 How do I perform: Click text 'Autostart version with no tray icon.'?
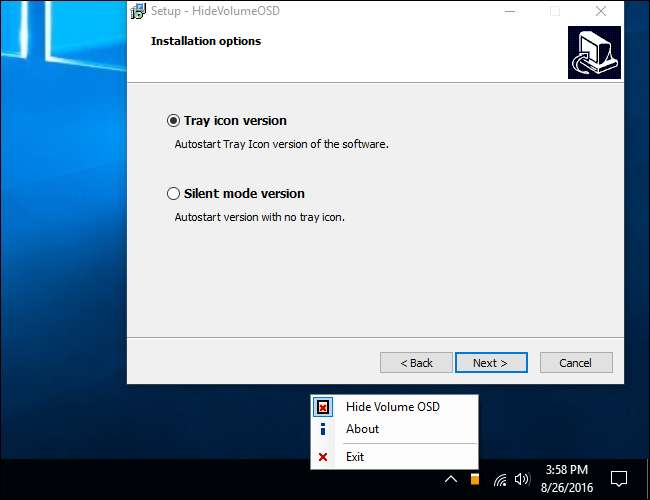click(x=260, y=217)
